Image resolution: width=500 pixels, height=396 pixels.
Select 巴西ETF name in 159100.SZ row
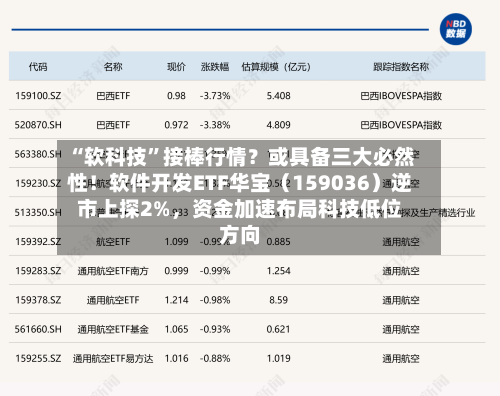click(x=113, y=96)
